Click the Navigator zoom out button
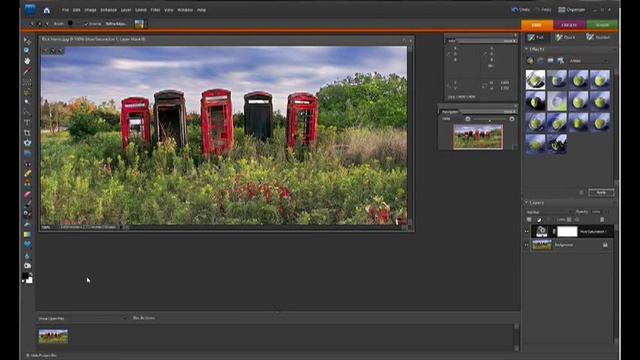 click(468, 119)
